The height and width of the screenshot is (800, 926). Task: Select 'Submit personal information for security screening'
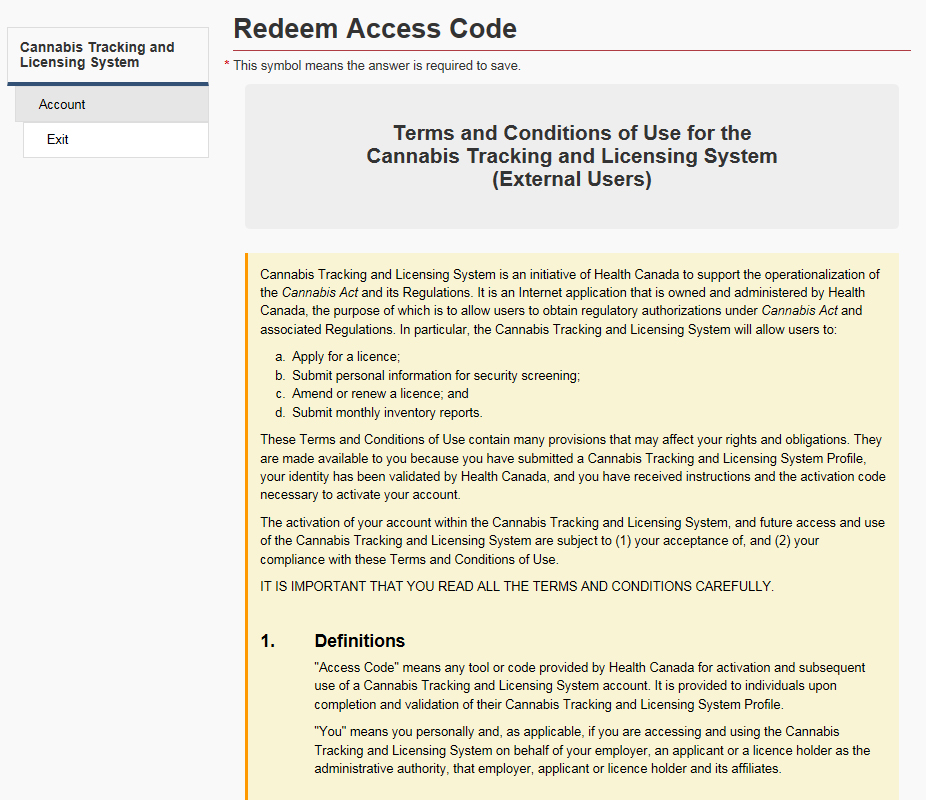pyautogui.click(x=436, y=376)
